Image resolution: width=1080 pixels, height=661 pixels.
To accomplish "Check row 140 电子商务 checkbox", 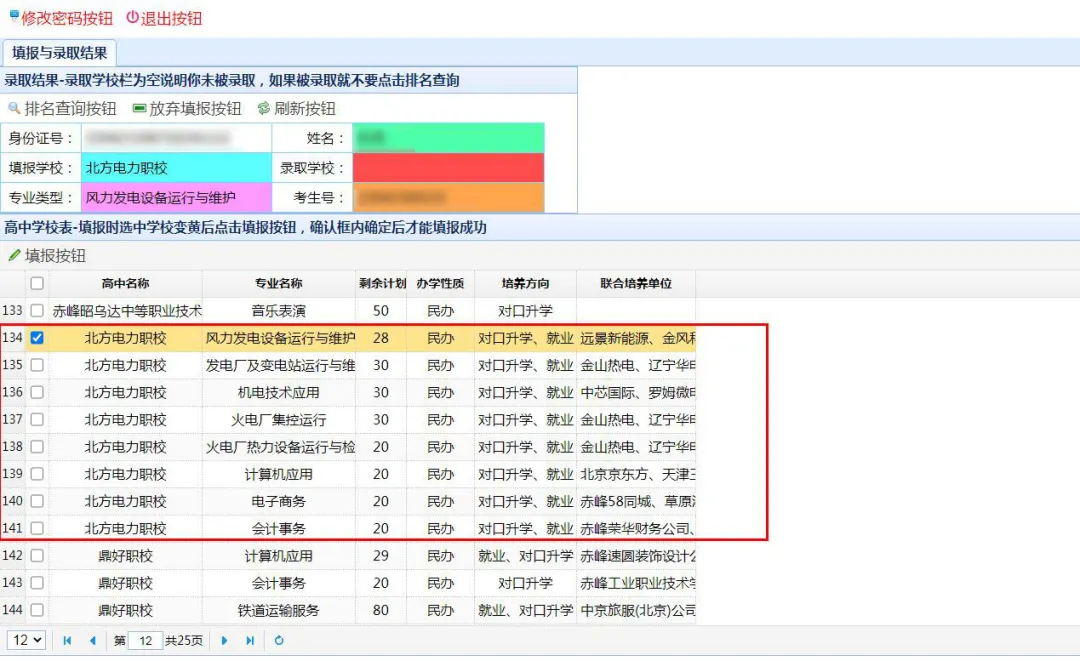I will tap(37, 501).
